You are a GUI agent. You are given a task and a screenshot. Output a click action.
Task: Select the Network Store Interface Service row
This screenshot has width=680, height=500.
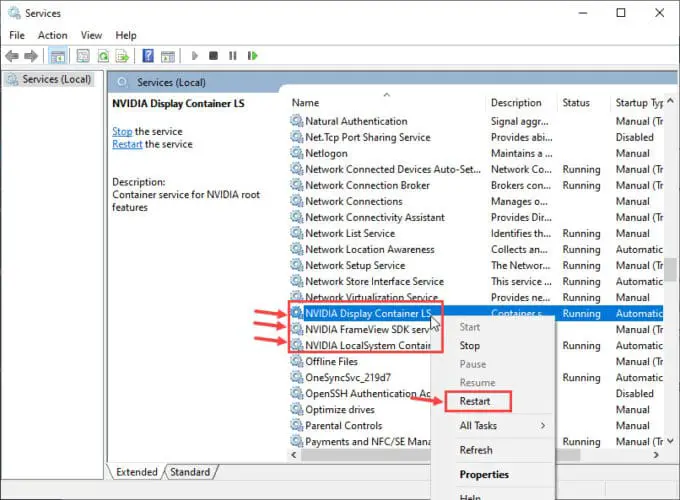(476, 281)
